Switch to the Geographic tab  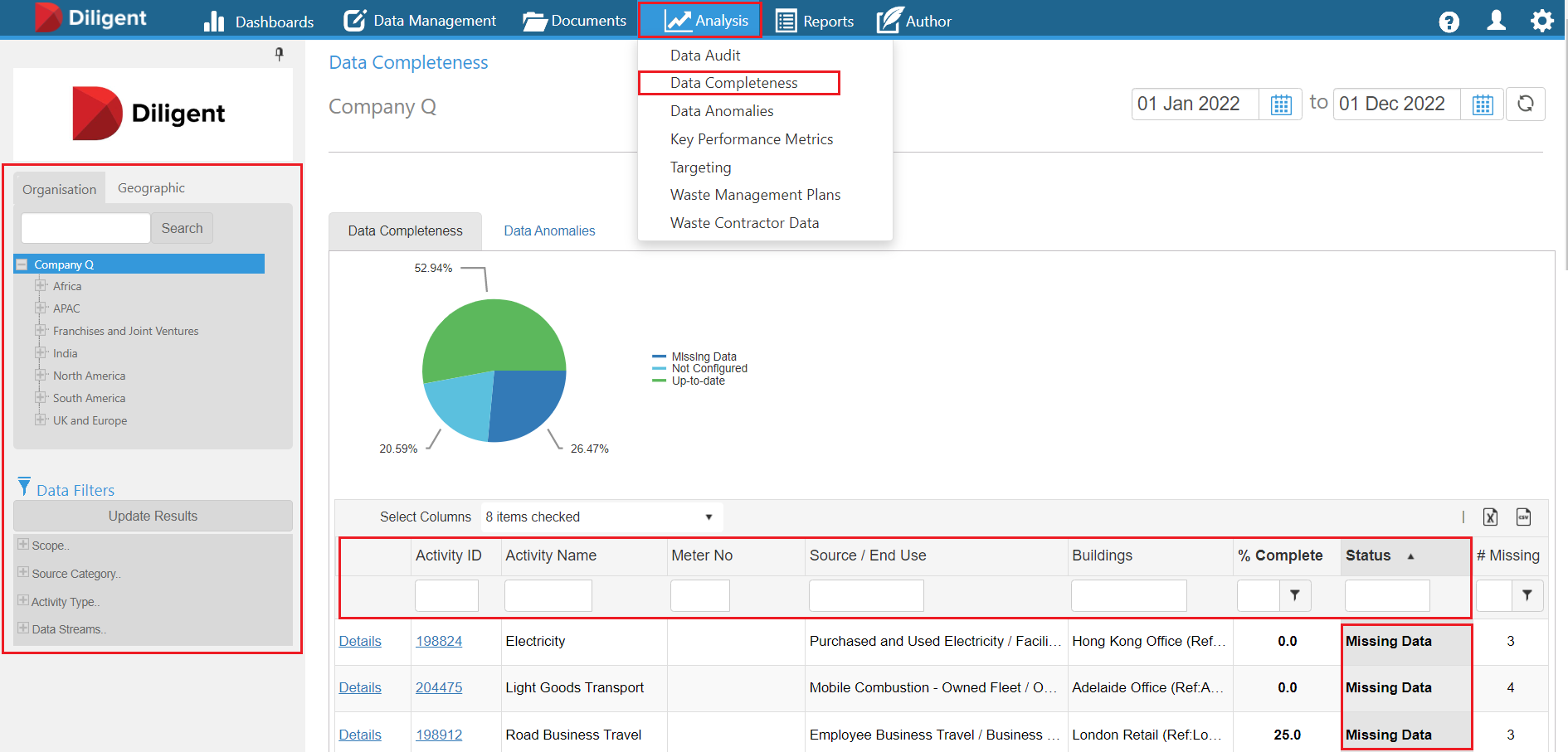(x=151, y=188)
